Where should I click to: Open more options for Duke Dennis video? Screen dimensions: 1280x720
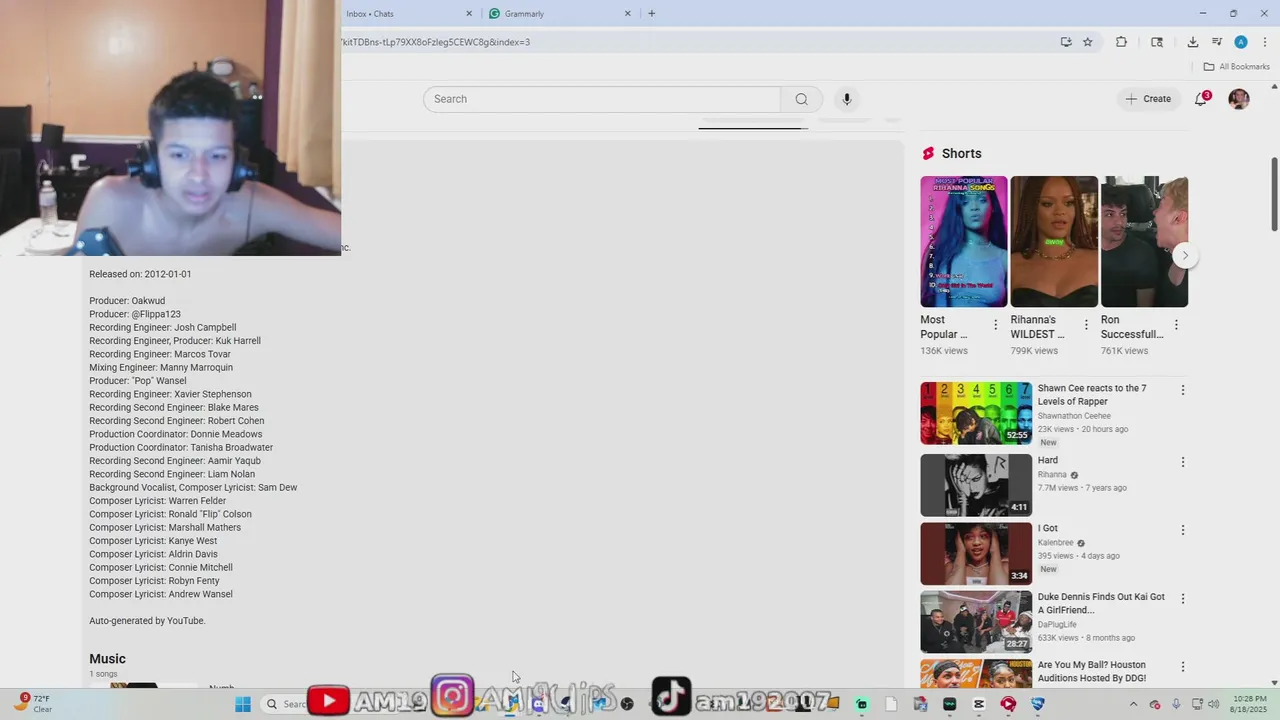point(1183,598)
